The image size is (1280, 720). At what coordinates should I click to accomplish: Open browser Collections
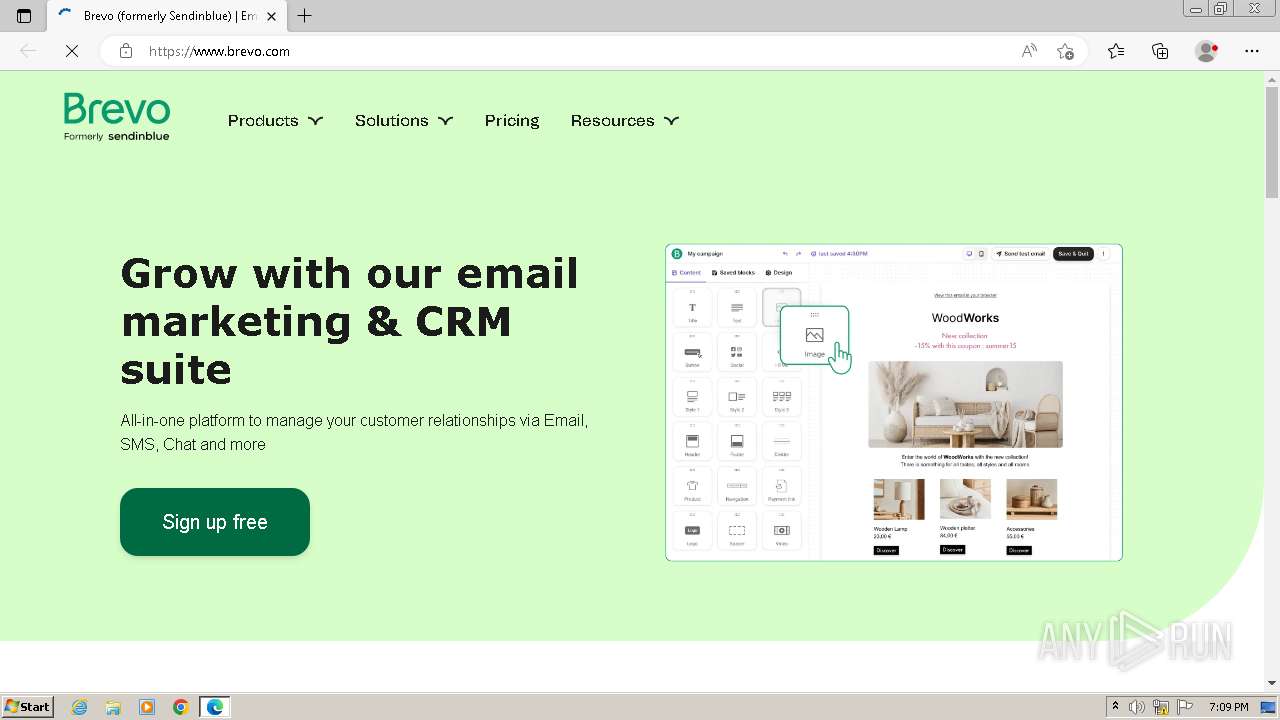(1160, 51)
